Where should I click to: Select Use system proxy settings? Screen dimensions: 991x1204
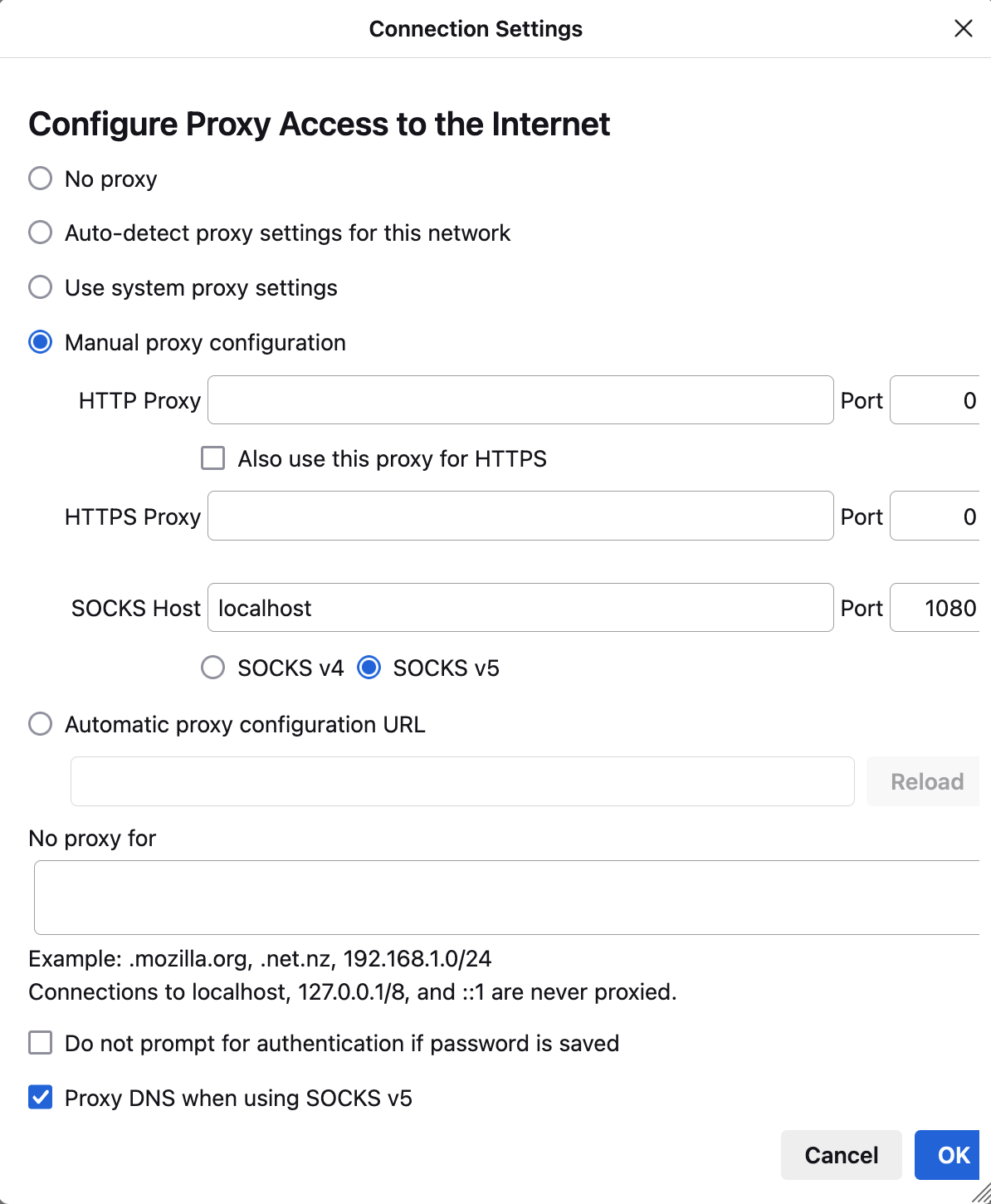point(41,287)
